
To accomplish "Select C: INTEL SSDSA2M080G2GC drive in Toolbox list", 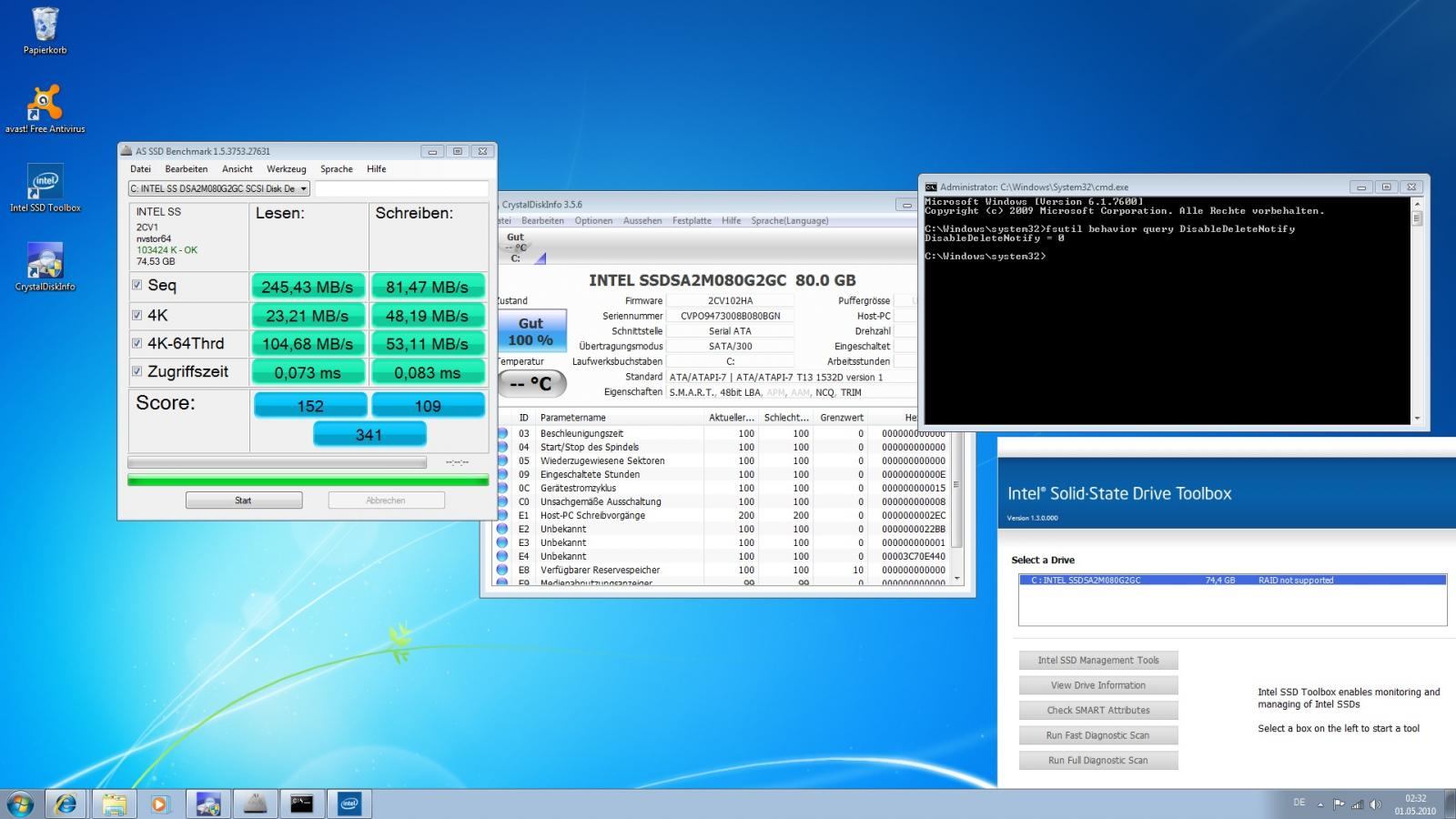I will click(1232, 580).
